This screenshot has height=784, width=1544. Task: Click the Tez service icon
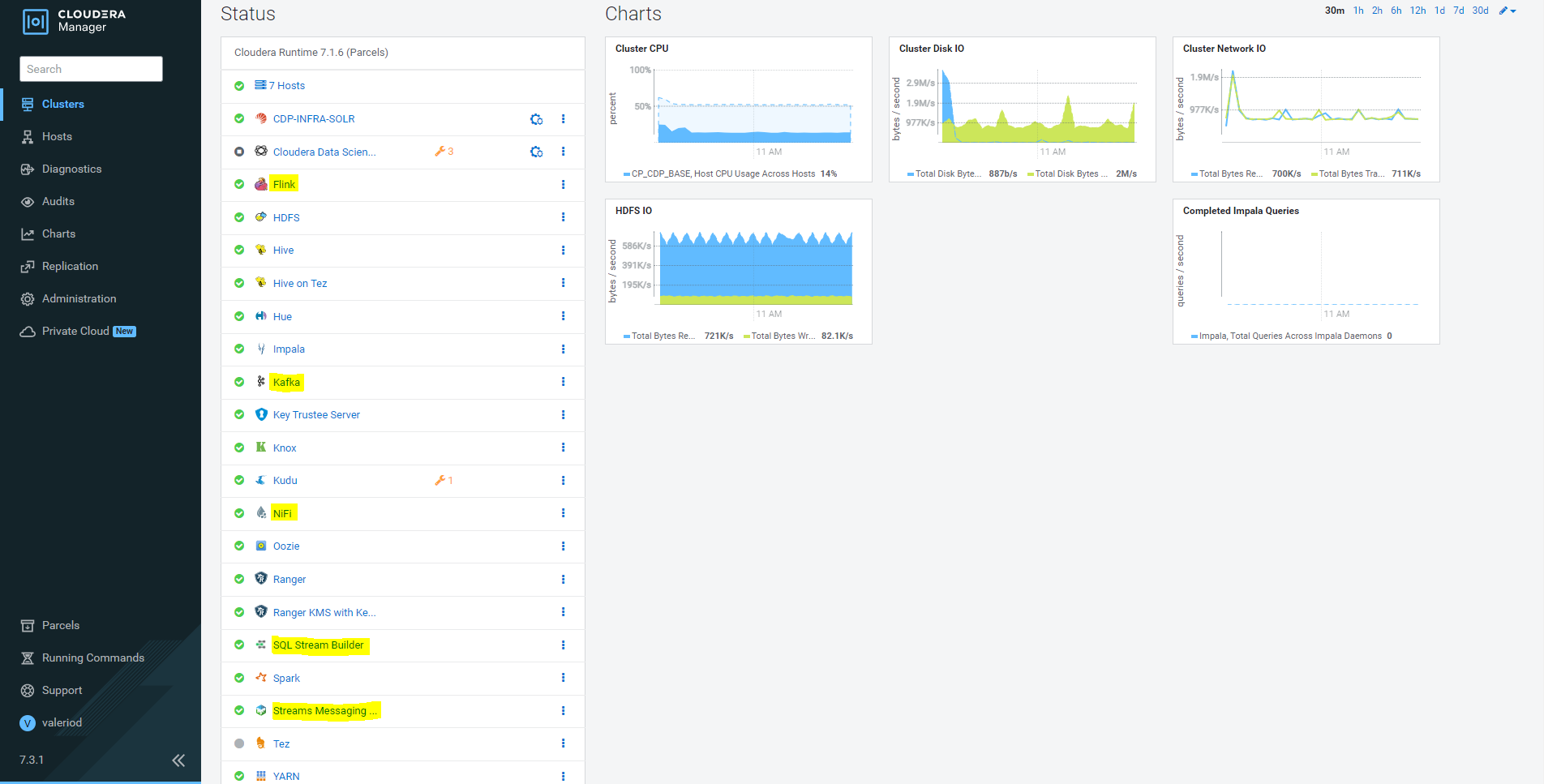point(261,743)
